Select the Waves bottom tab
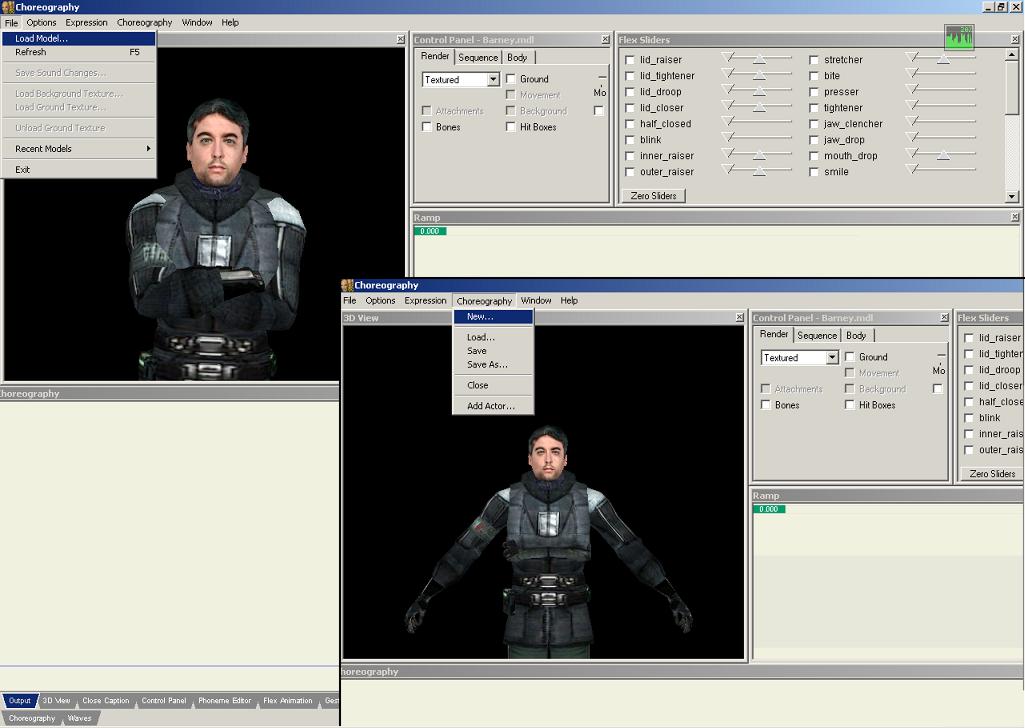This screenshot has height=728, width=1025. pyautogui.click(x=79, y=718)
